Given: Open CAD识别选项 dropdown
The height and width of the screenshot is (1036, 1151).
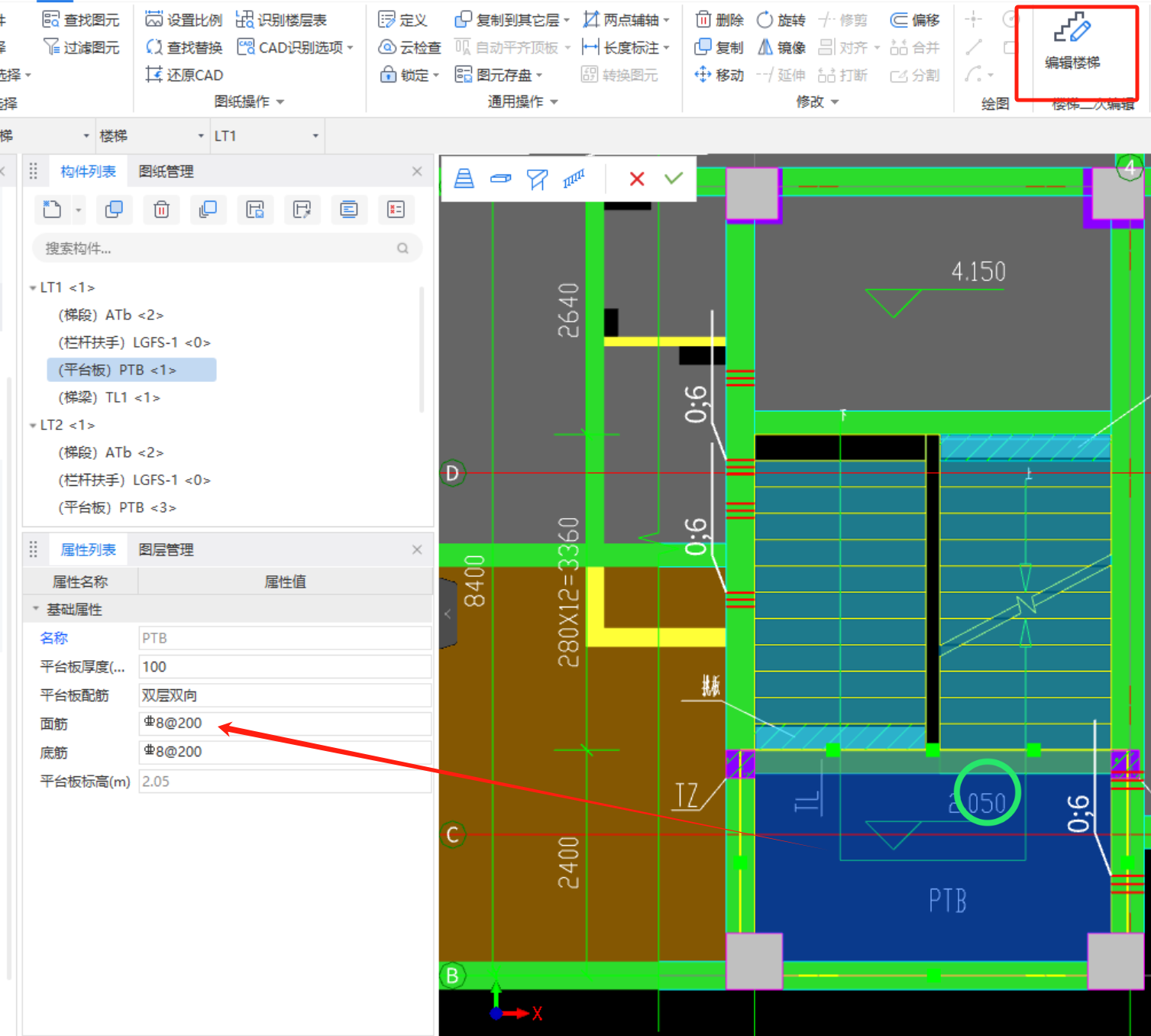Looking at the screenshot, I should point(350,48).
